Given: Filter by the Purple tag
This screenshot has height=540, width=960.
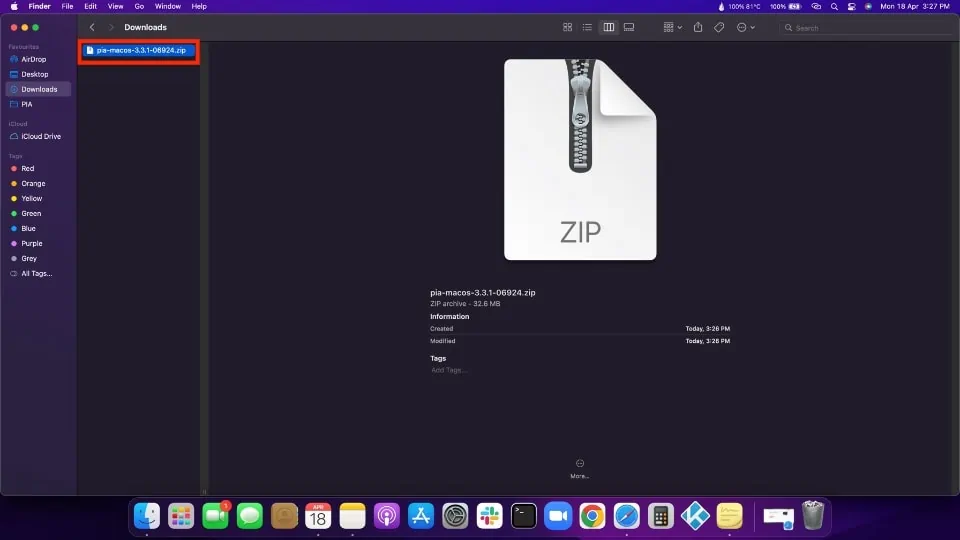Looking at the screenshot, I should (x=31, y=244).
